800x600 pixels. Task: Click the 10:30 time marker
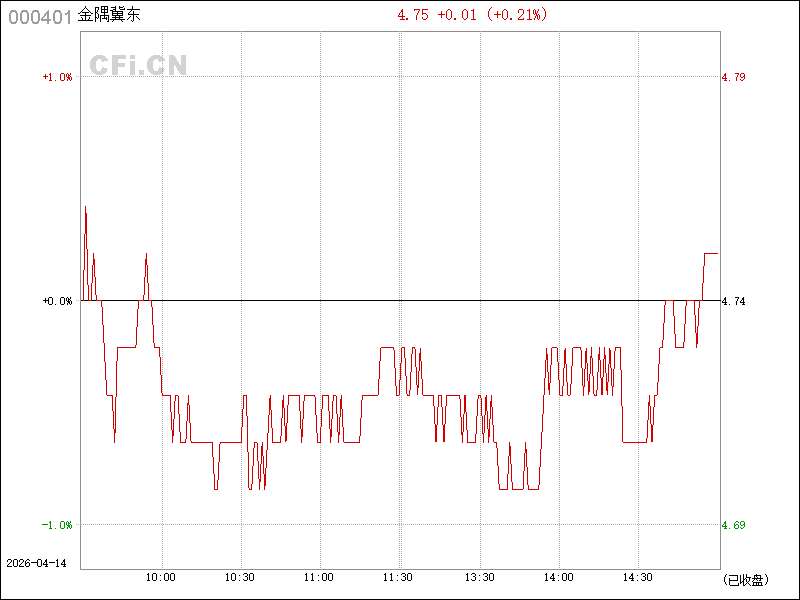pyautogui.click(x=240, y=578)
